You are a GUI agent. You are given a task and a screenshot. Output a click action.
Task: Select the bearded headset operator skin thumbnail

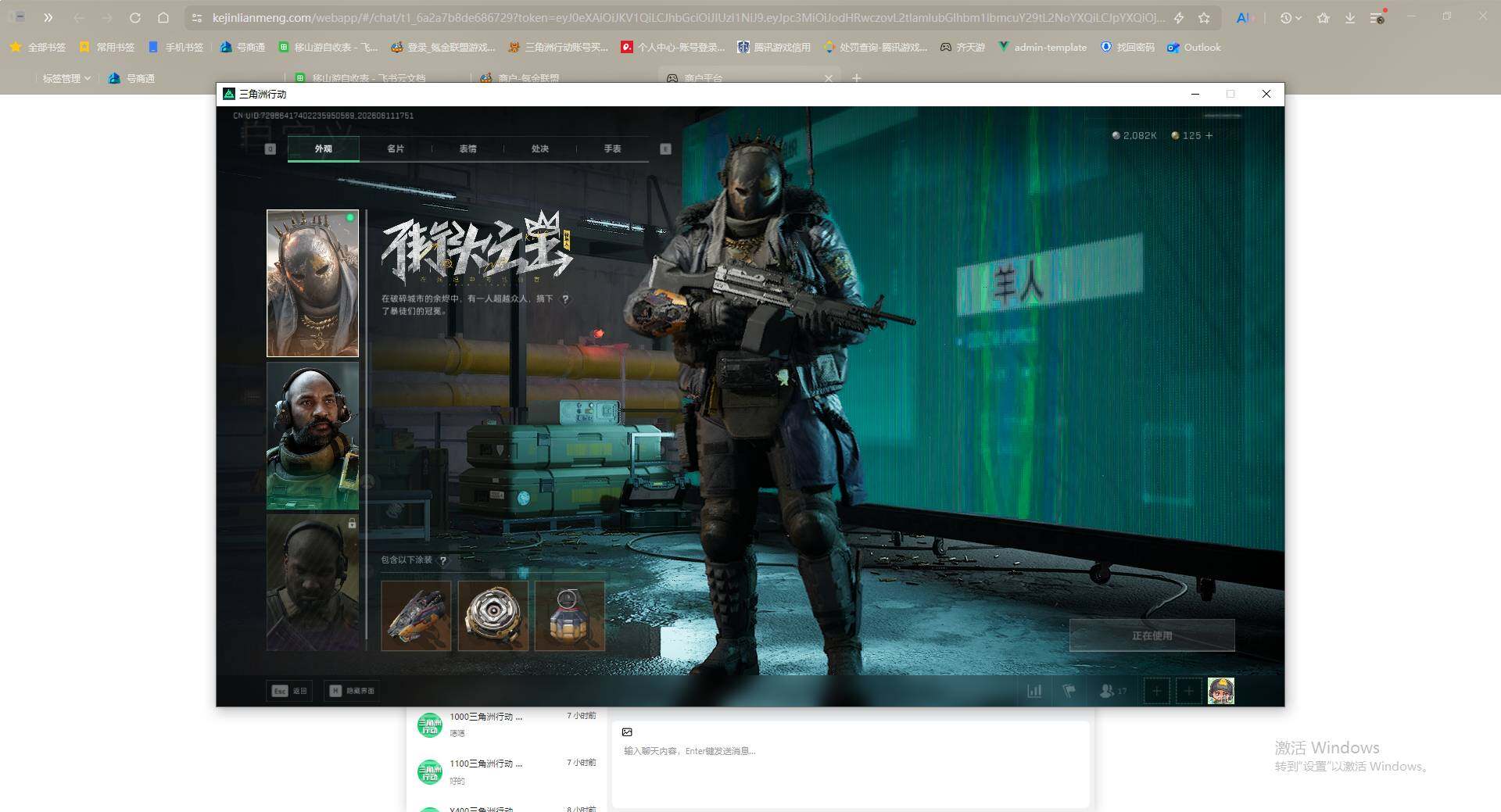point(313,435)
